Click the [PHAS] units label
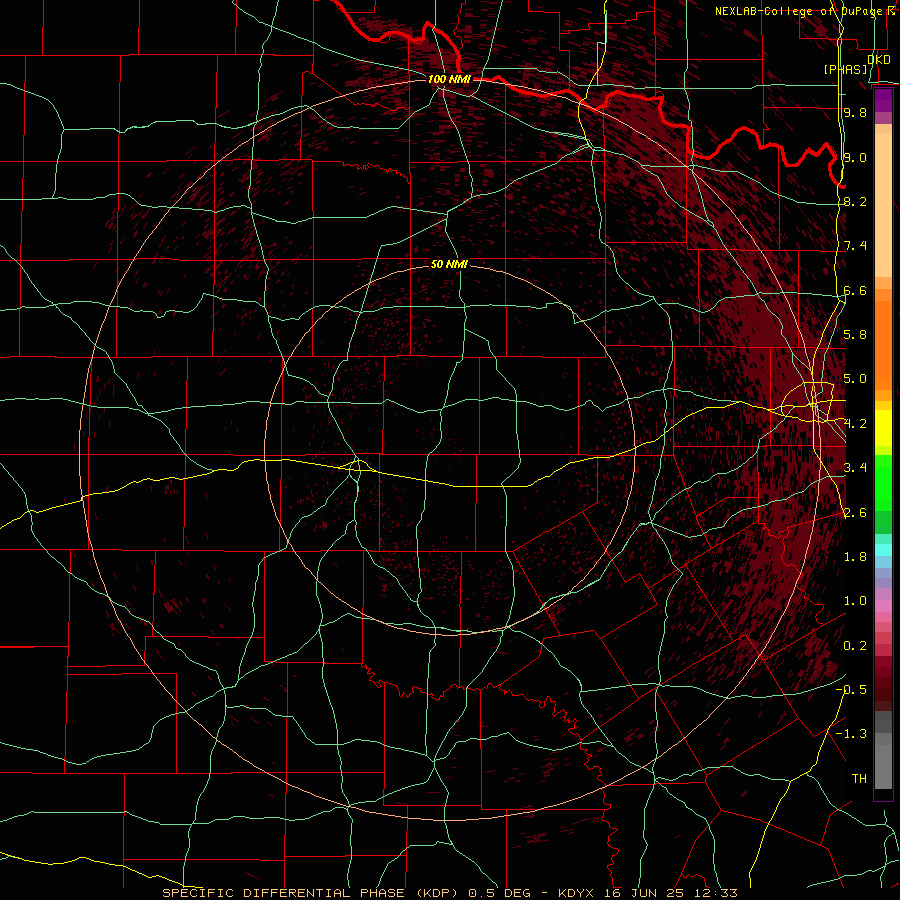Viewport: 900px width, 900px height. [845, 69]
